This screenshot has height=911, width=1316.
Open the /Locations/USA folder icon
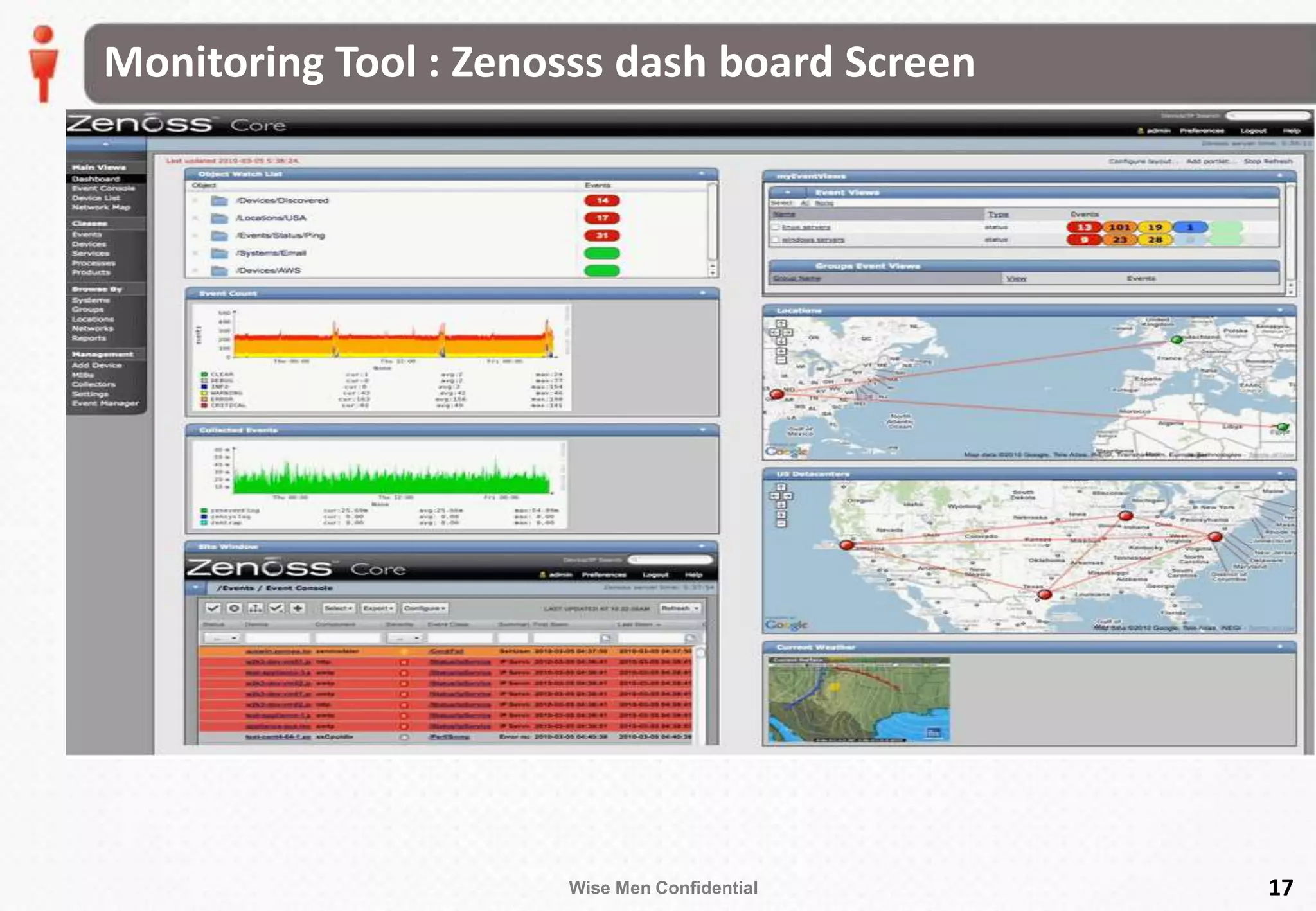pos(220,218)
